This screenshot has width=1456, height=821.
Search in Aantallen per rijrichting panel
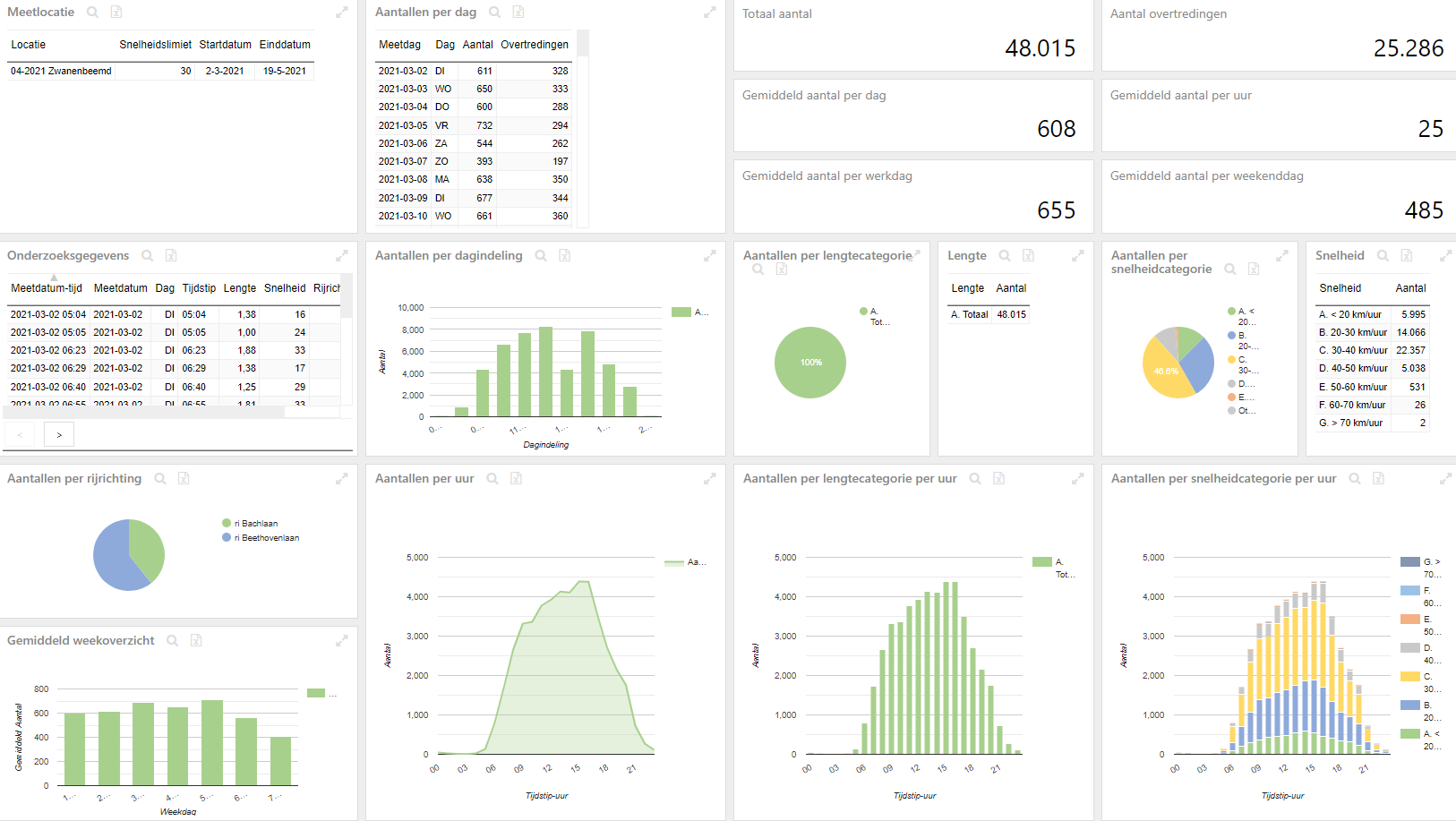click(160, 479)
